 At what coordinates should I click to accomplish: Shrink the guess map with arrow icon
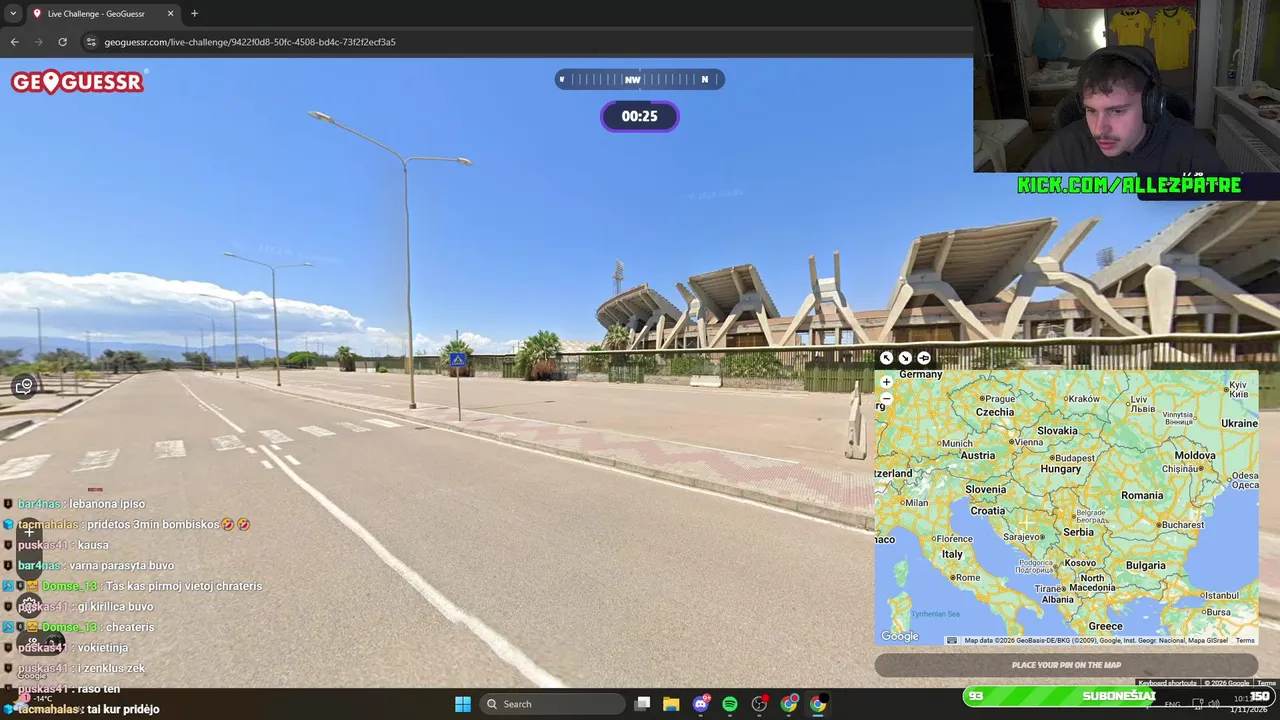click(905, 358)
